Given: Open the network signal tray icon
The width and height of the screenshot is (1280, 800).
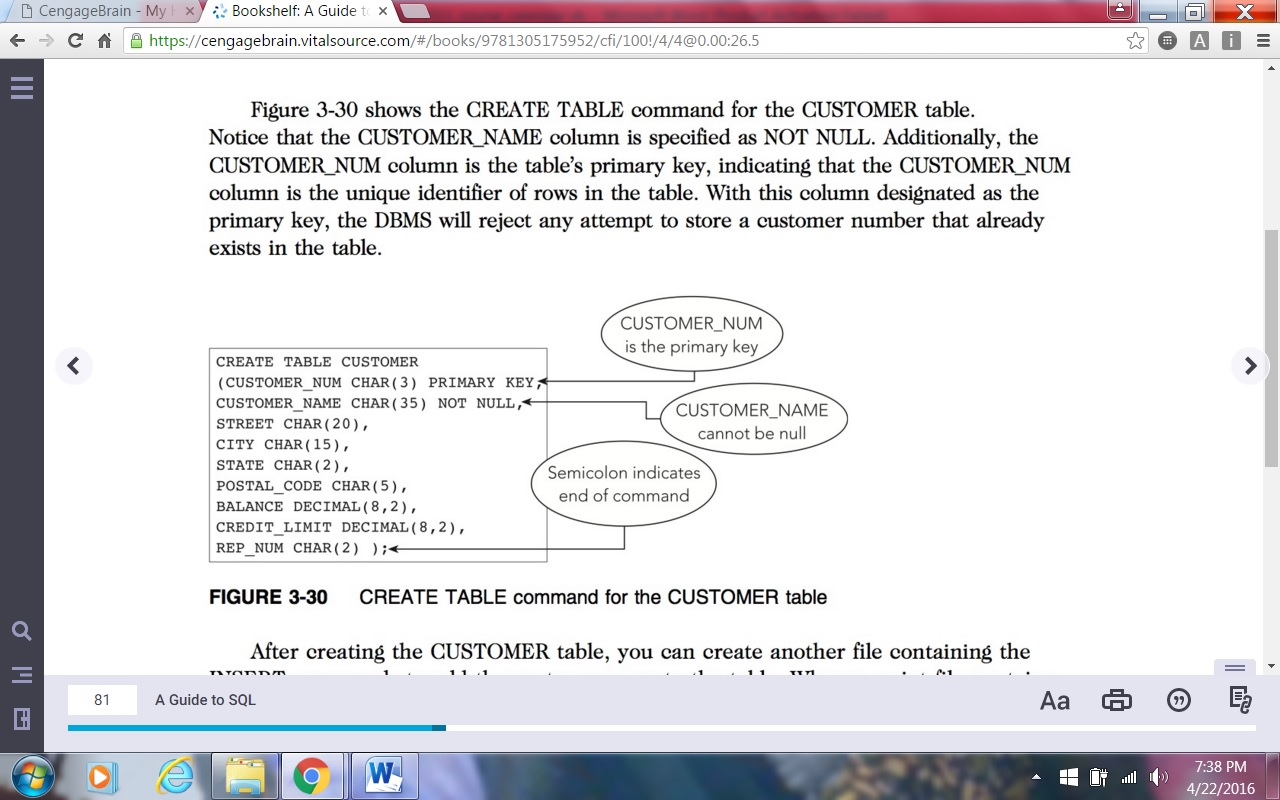Looking at the screenshot, I should (x=1129, y=777).
